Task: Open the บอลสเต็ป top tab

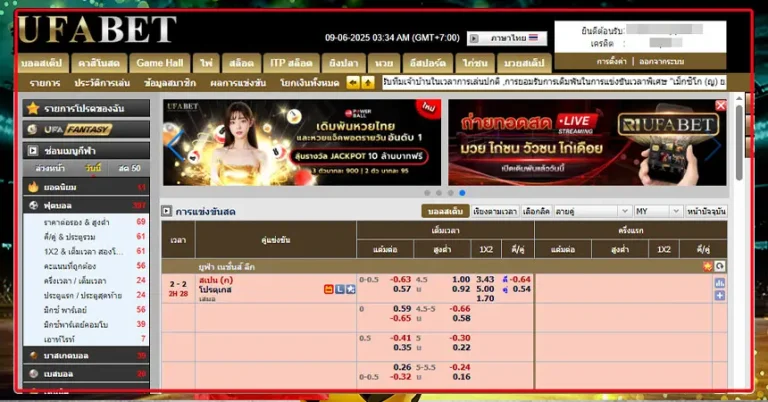Action: (x=42, y=63)
